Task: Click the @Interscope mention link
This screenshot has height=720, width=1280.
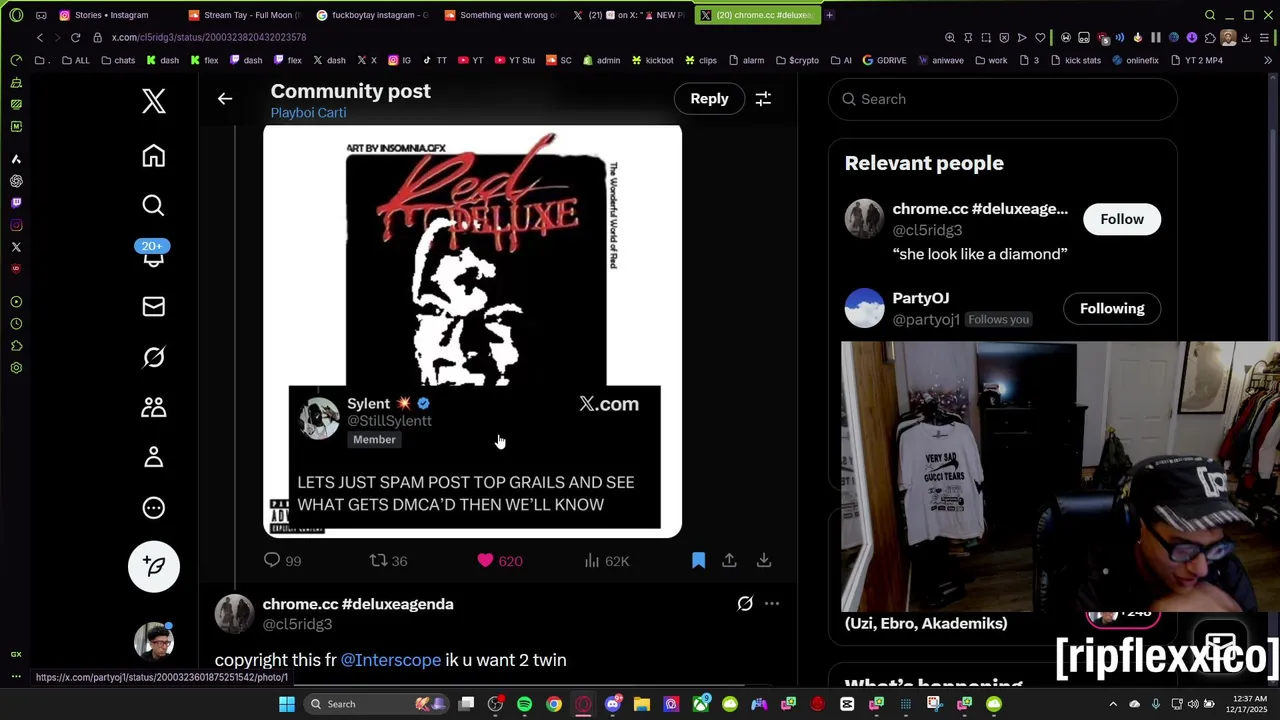Action: [391, 660]
